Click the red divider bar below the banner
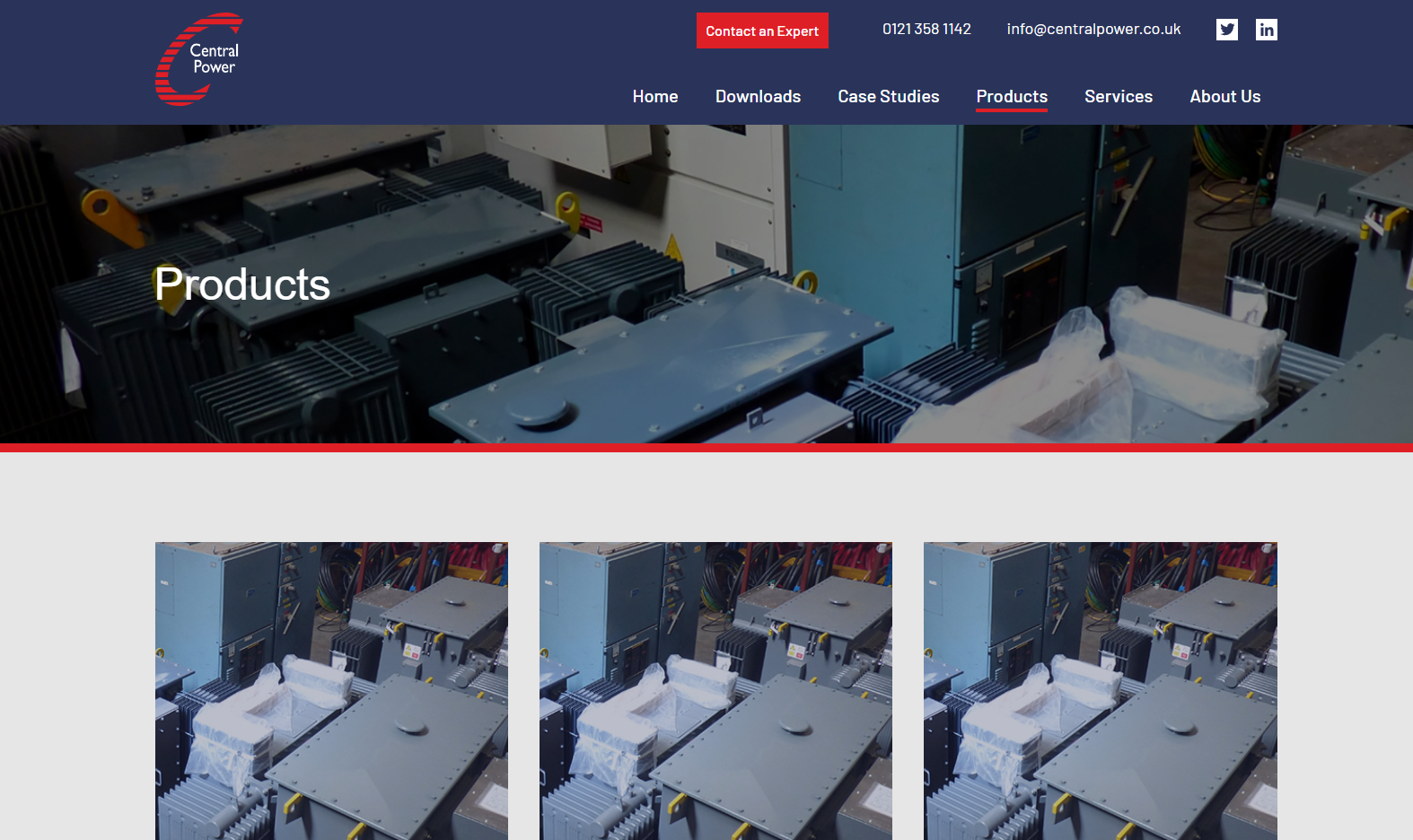The width and height of the screenshot is (1413, 840). (x=706, y=447)
